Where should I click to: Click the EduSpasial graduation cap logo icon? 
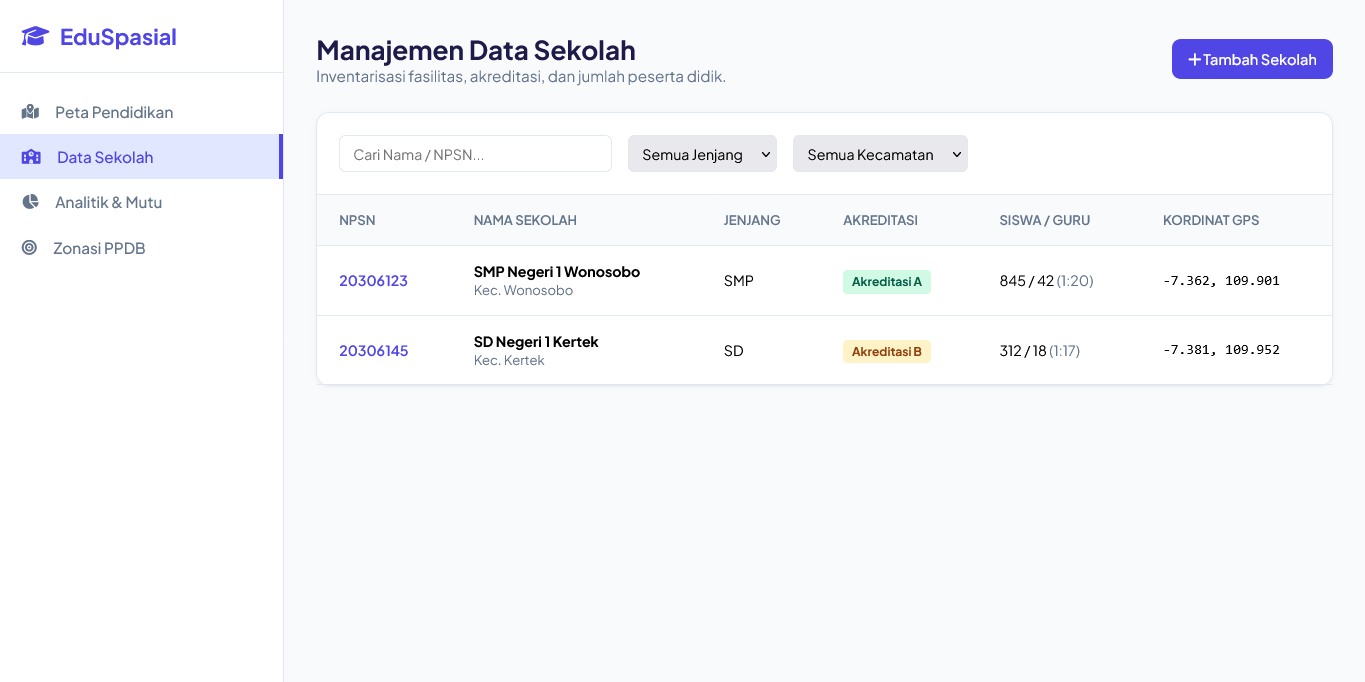[x=35, y=37]
